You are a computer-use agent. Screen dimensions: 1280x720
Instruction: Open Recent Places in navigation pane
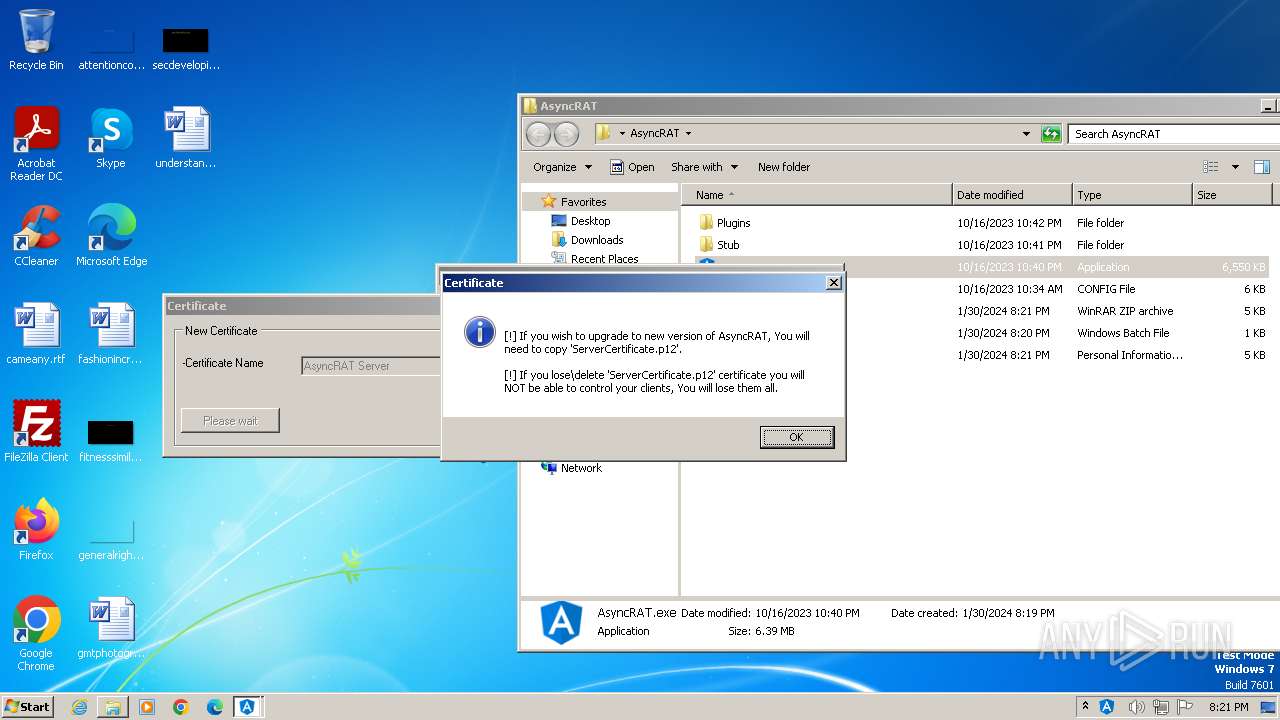604,259
